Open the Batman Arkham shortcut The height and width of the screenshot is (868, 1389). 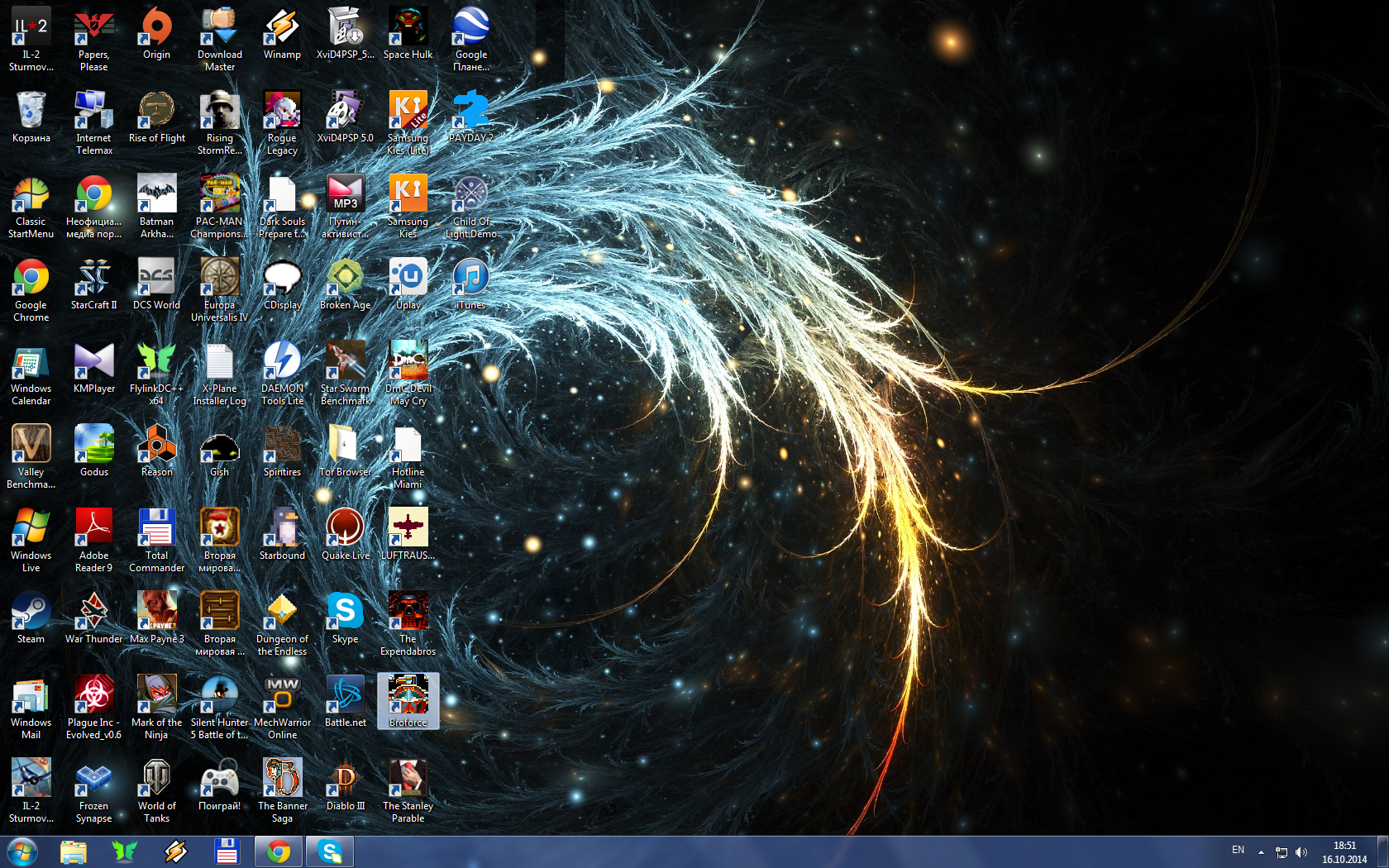tap(156, 206)
